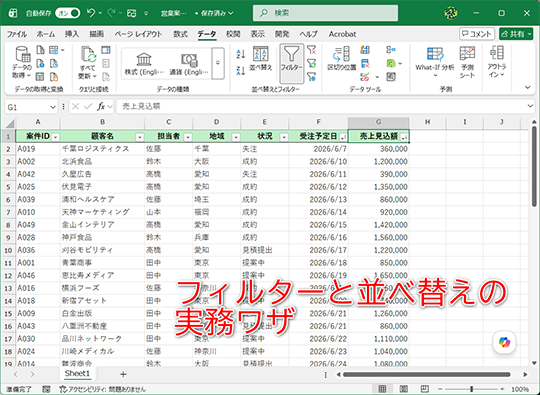This screenshot has height=395, width=540.
Task: Click the Clear filter icon
Action: click(x=312, y=50)
